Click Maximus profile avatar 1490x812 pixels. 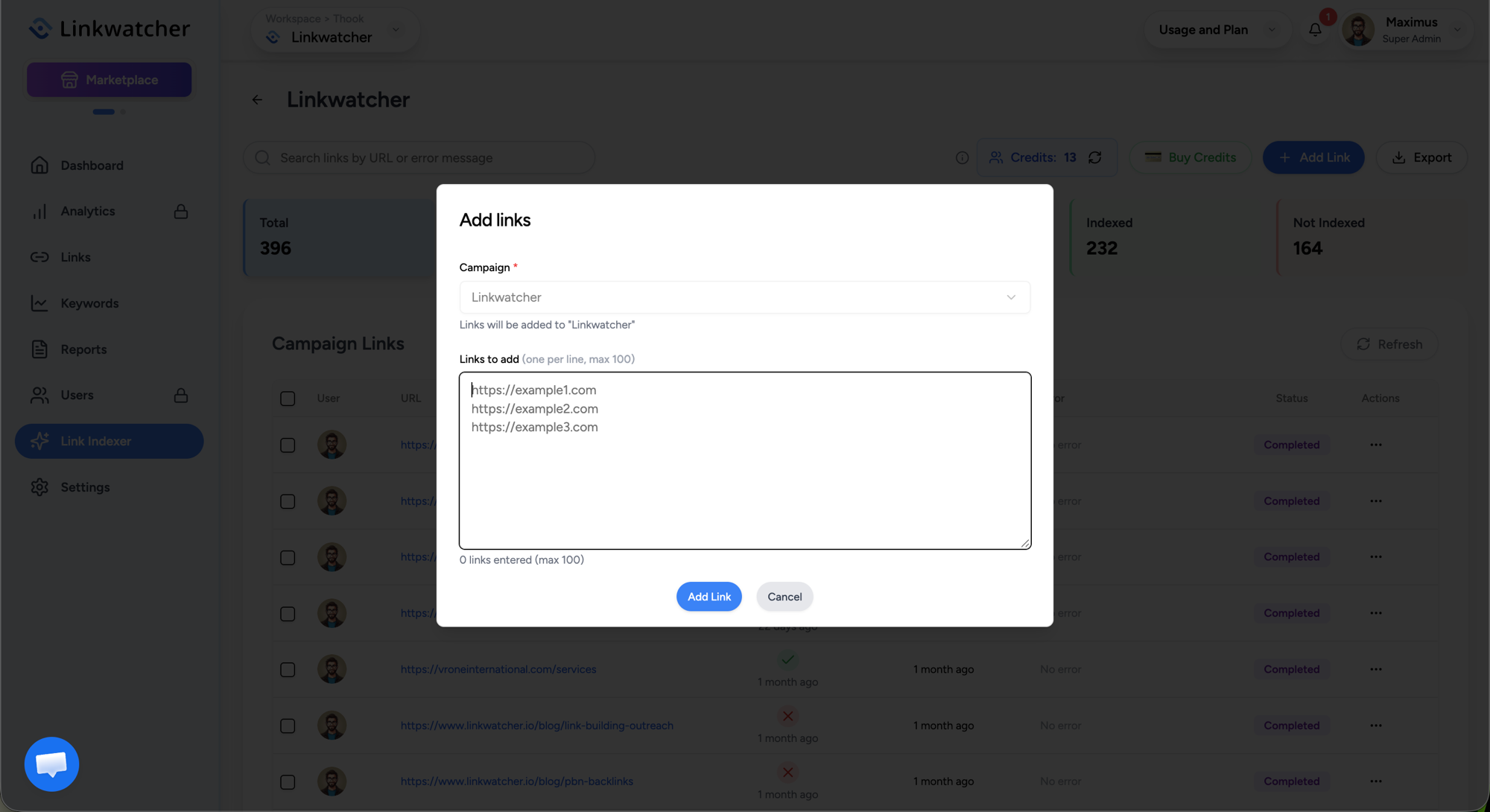(x=1358, y=30)
